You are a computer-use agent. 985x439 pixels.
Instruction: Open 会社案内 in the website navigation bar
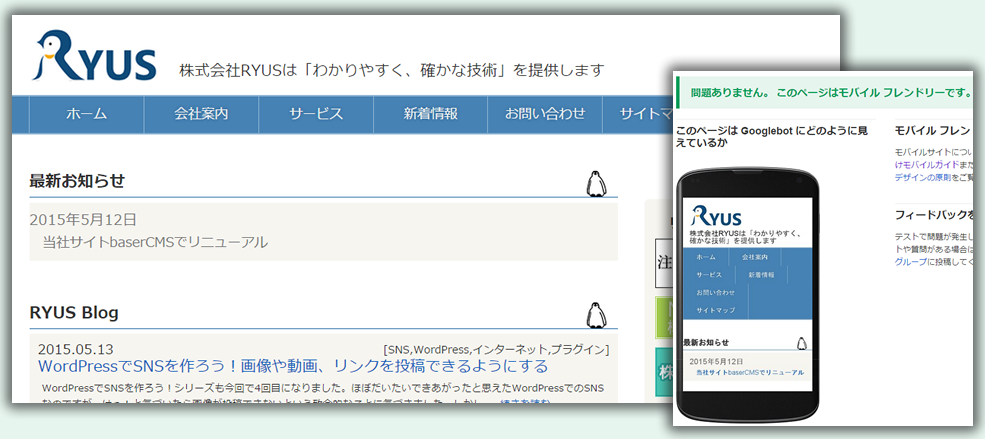[x=201, y=114]
